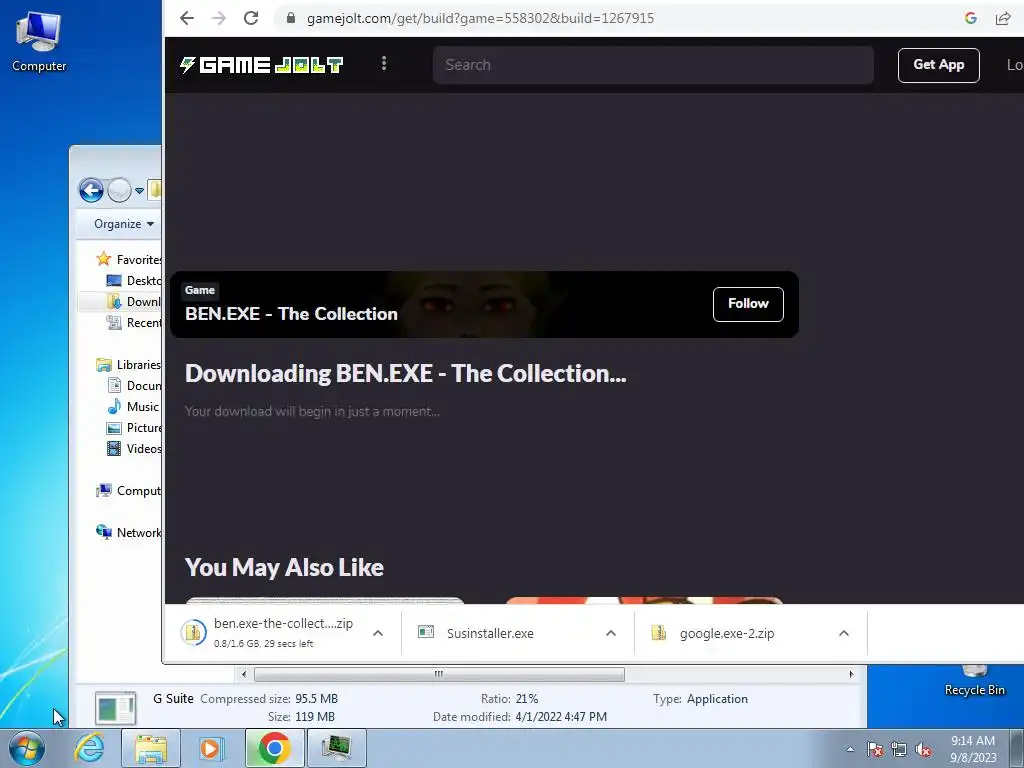Open clock showing 9:14 AM
This screenshot has height=768, width=1024.
click(x=973, y=748)
